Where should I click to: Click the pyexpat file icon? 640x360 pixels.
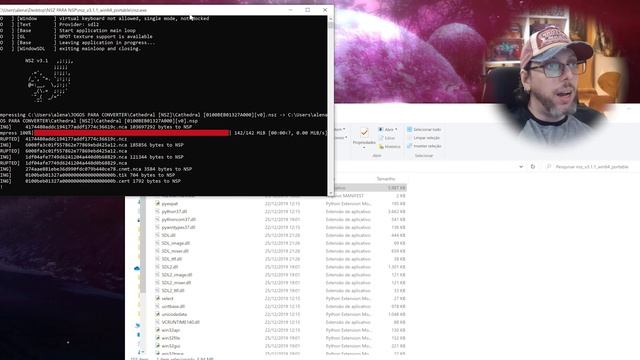click(x=158, y=204)
